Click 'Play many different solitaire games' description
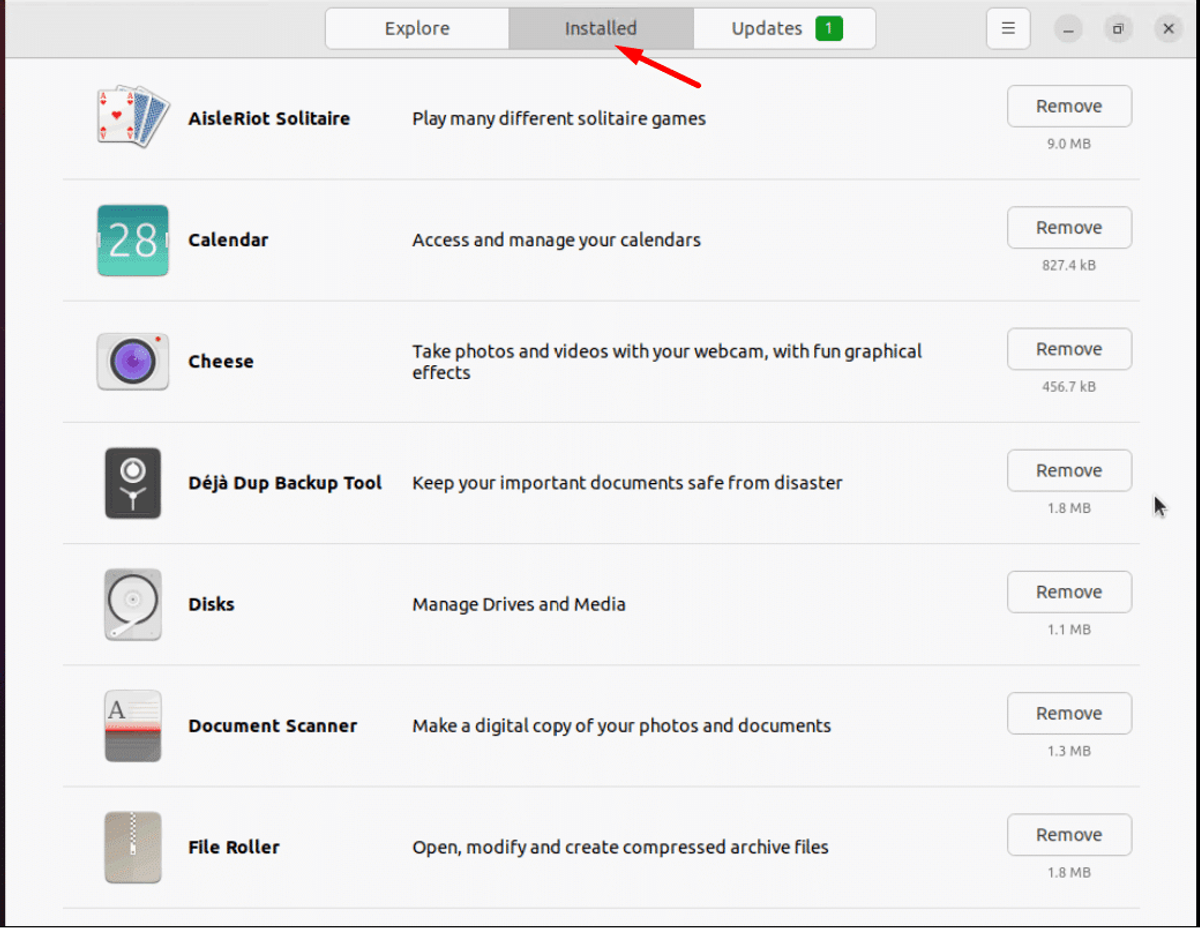The height and width of the screenshot is (928, 1200). tap(559, 118)
